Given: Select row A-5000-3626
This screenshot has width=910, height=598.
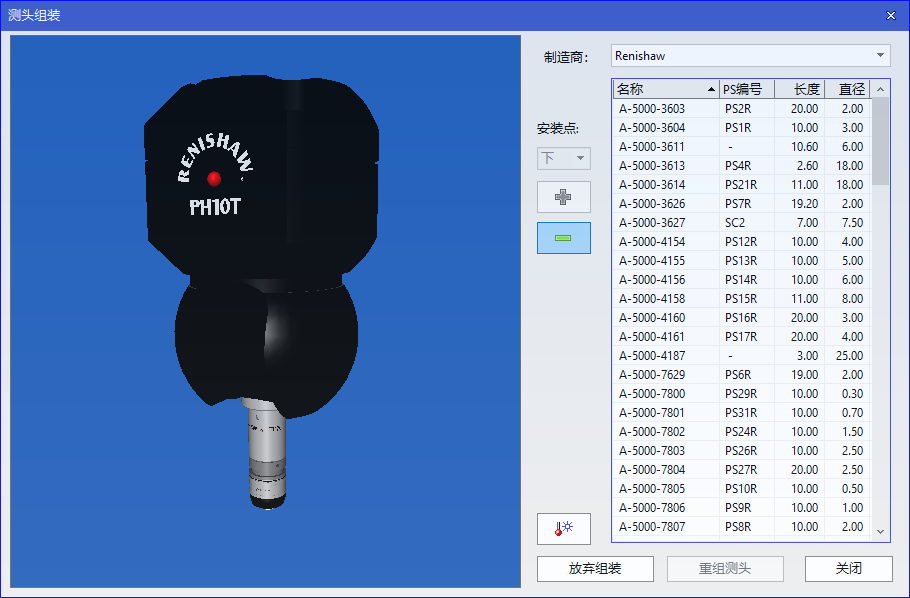Looking at the screenshot, I should point(742,204).
